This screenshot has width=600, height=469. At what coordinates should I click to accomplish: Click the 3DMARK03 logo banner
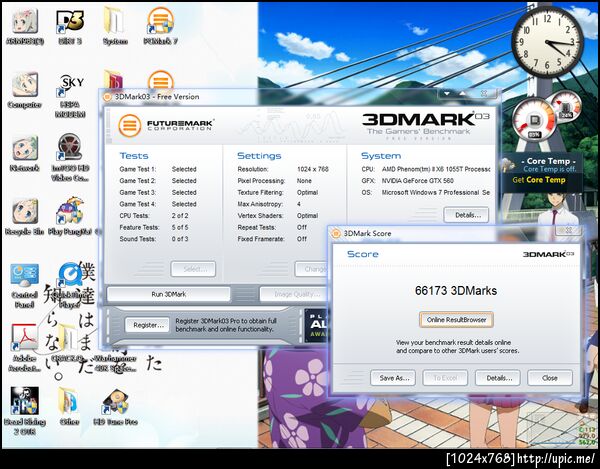(x=426, y=125)
